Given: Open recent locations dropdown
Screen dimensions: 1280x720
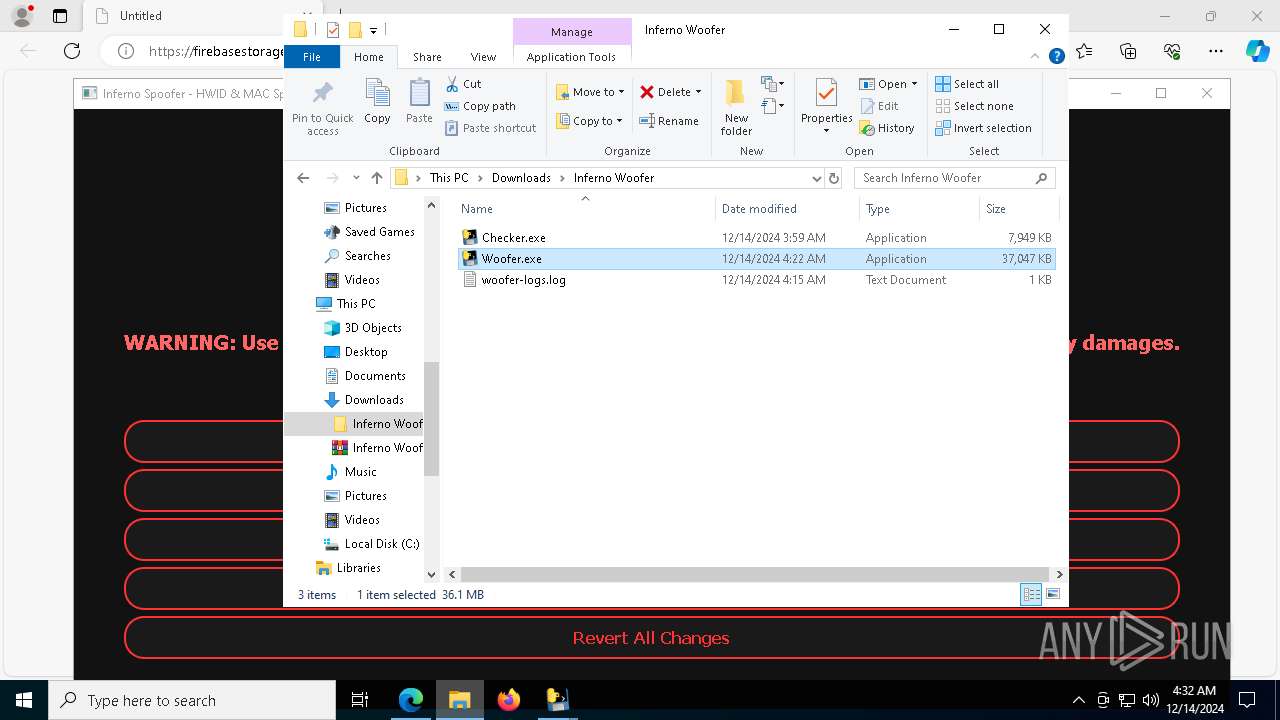Looking at the screenshot, I should (356, 178).
